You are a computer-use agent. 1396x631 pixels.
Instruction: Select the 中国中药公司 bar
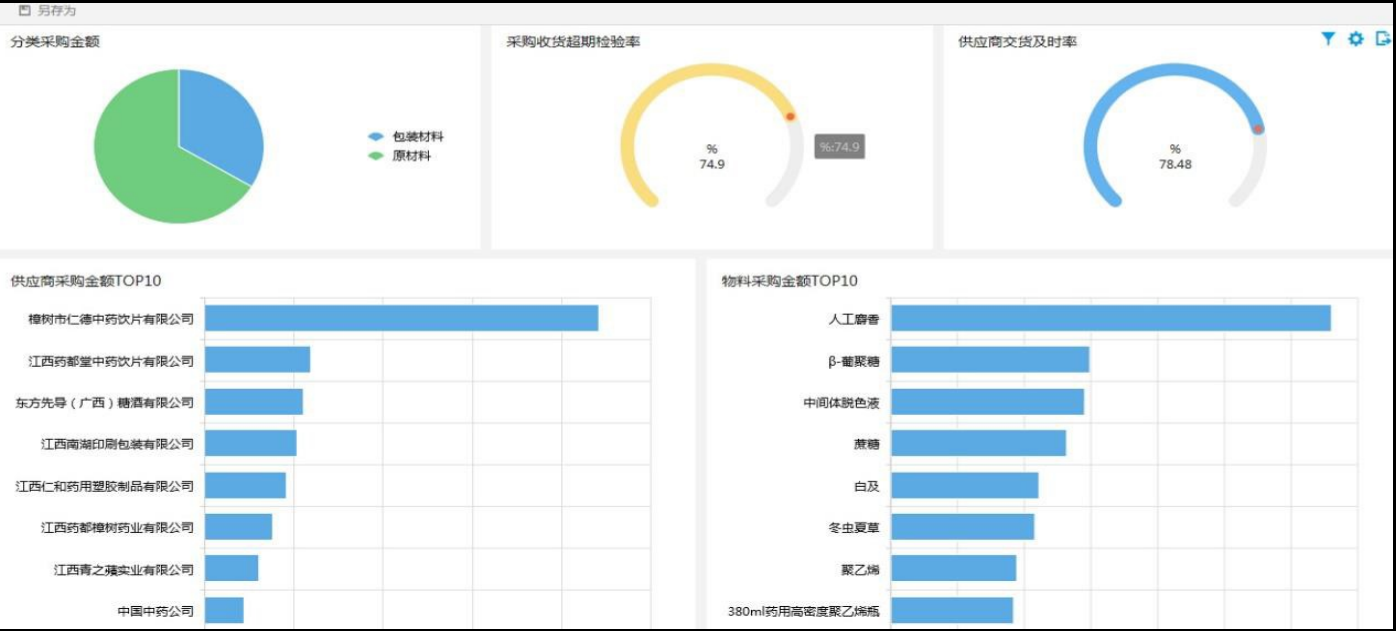pyautogui.click(x=224, y=610)
